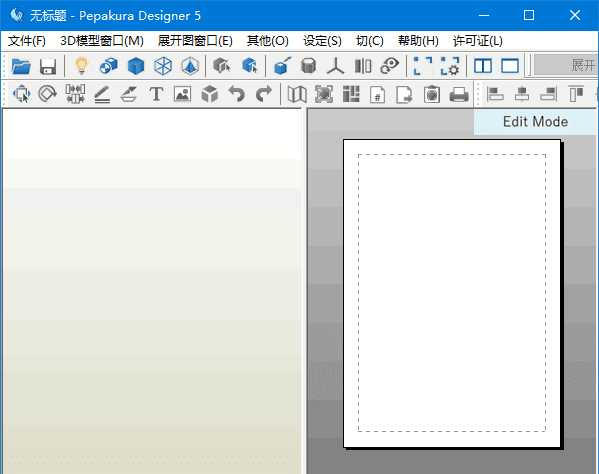599x474 pixels.
Task: Click the pyramid inside hexagon icon
Action: [x=190, y=66]
